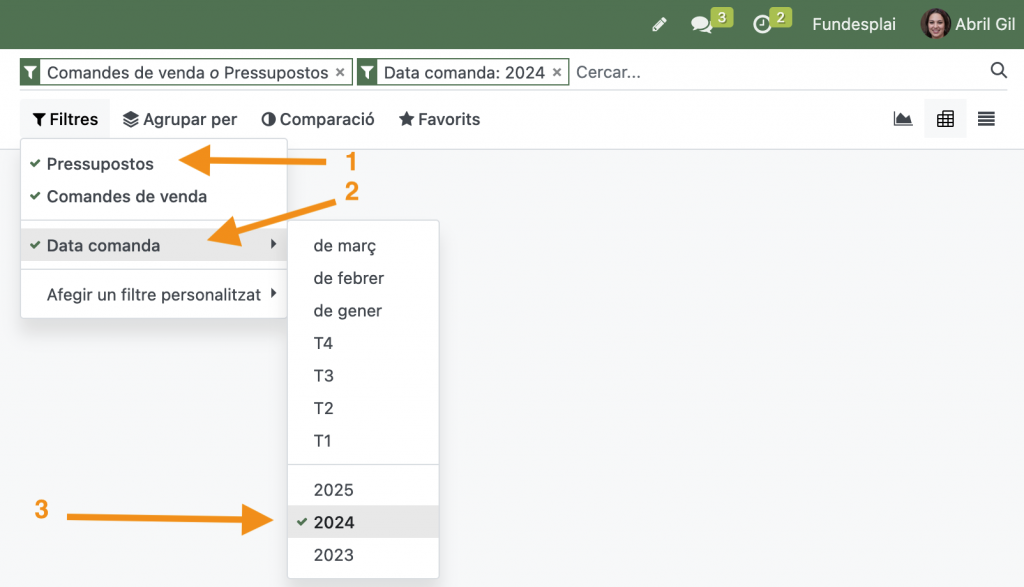Switch to graph chart view
1024x587 pixels.
903,119
